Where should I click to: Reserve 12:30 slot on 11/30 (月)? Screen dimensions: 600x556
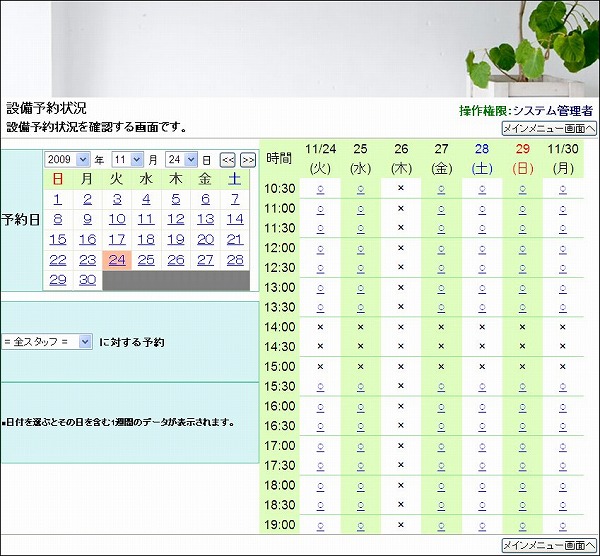(562, 269)
